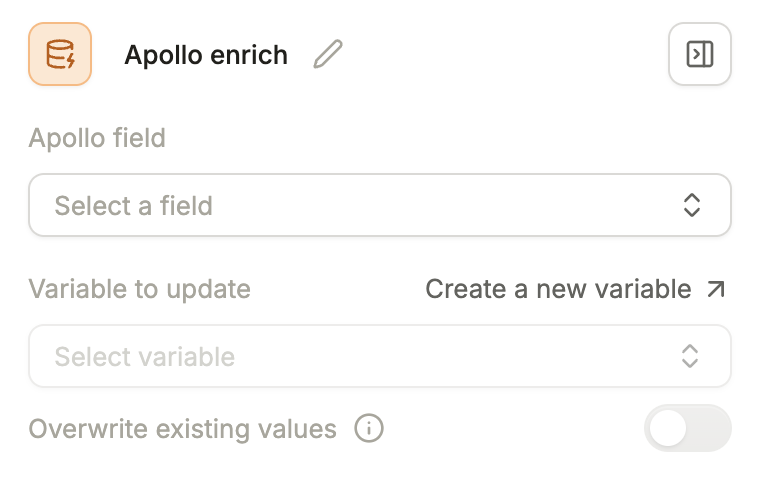Click the Variable to update label
The image size is (758, 480).
(139, 289)
